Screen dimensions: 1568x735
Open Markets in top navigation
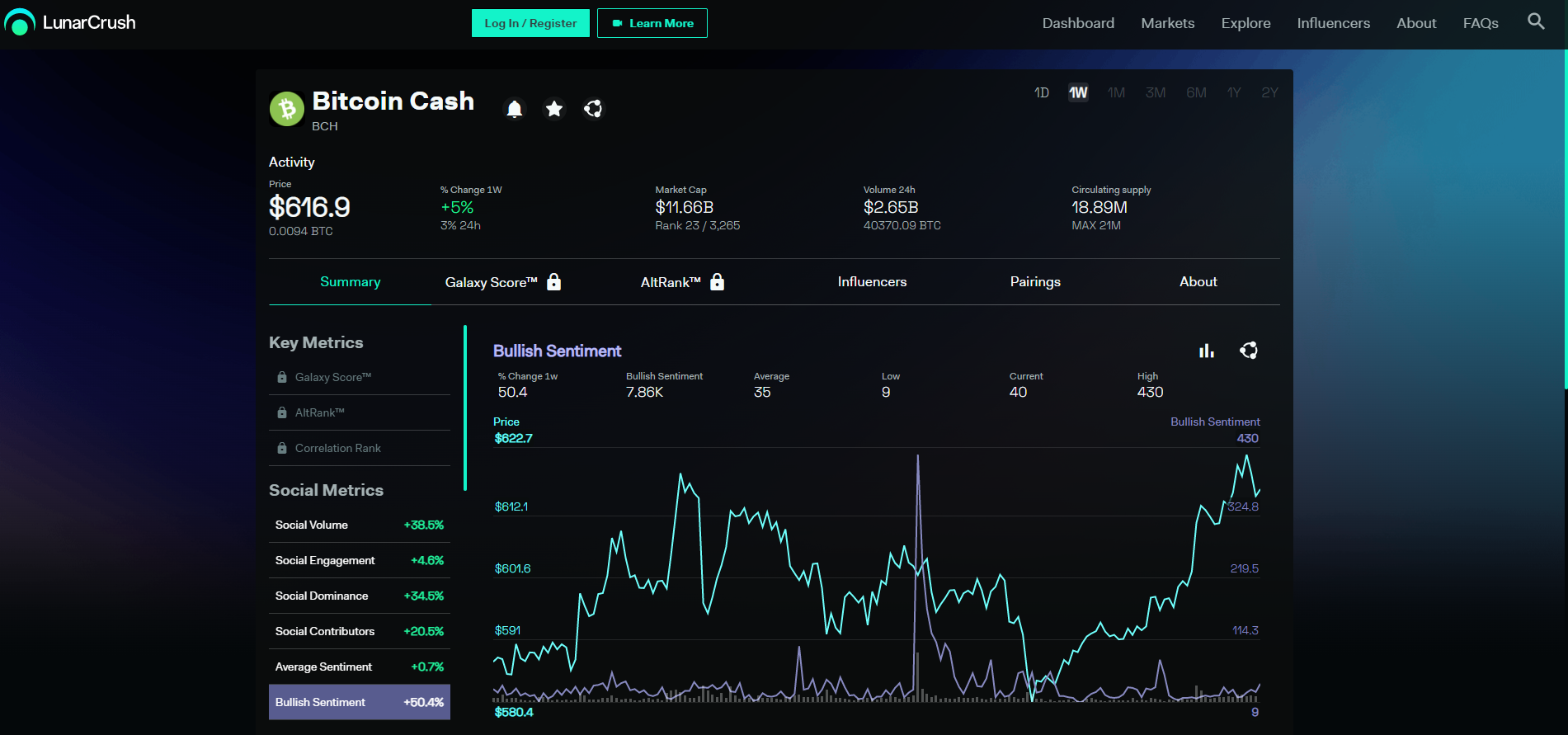tap(1167, 23)
